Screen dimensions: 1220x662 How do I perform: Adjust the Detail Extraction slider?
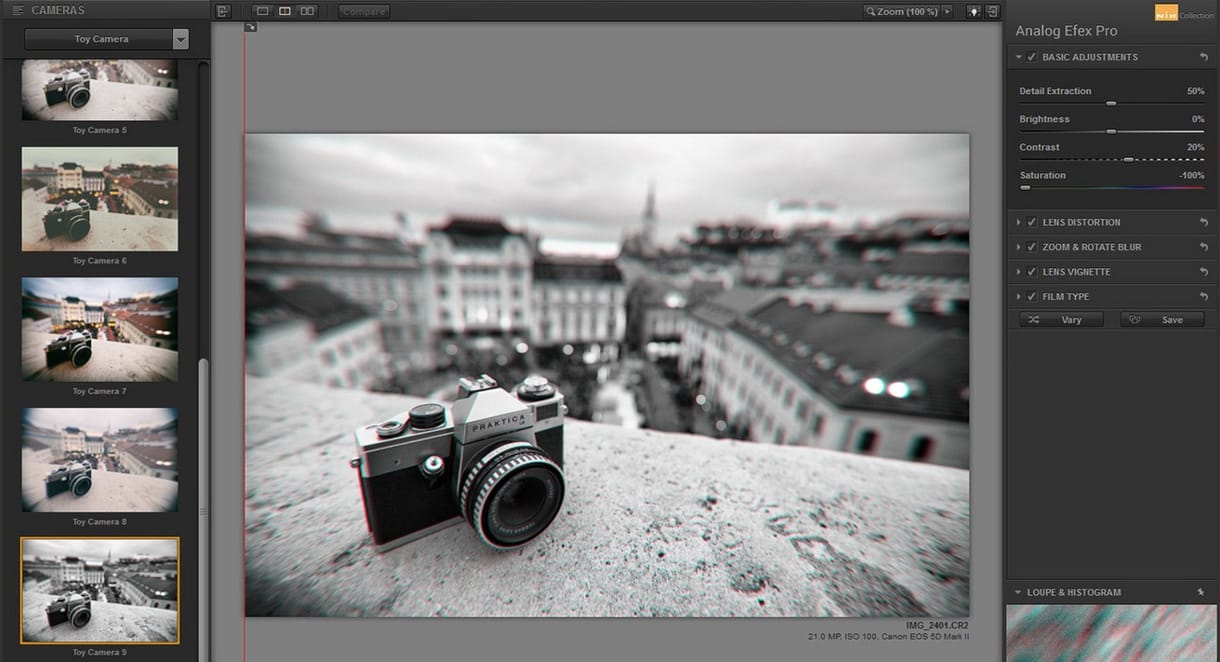1111,103
